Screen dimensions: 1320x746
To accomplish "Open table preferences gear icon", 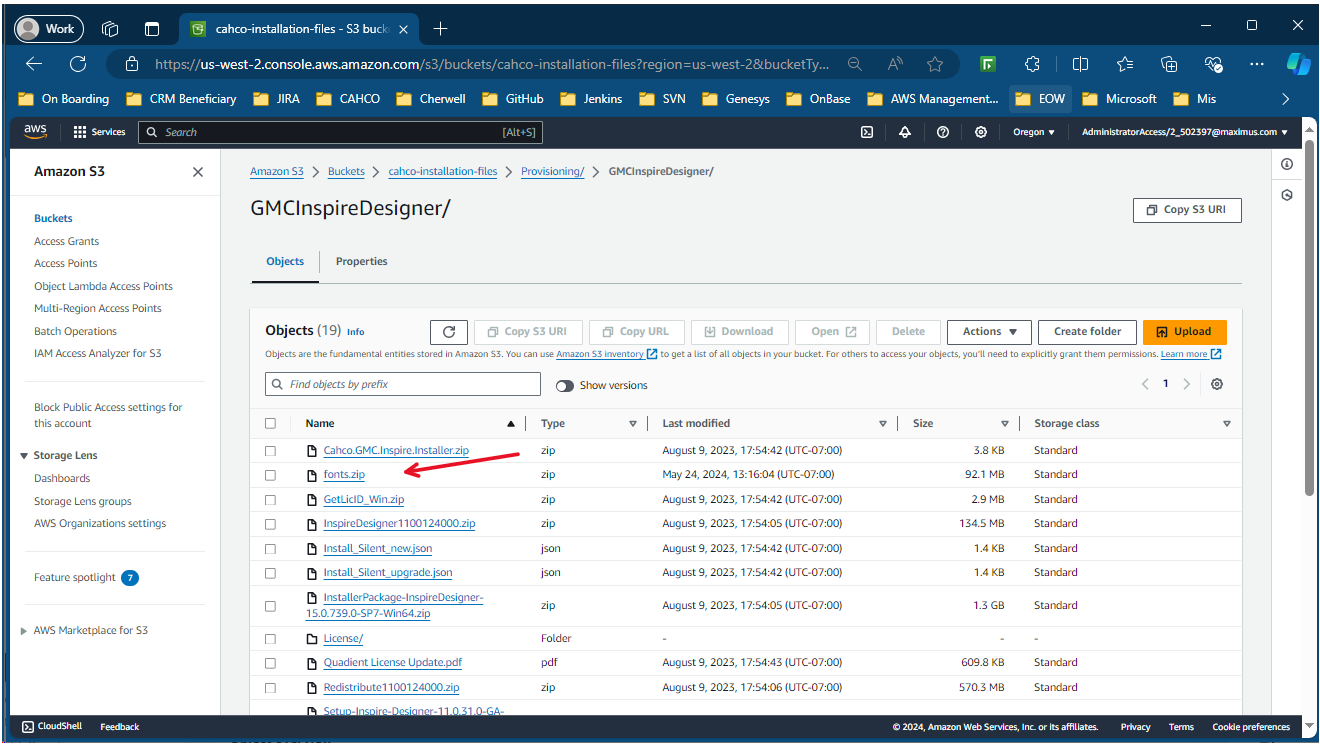I will click(x=1217, y=385).
